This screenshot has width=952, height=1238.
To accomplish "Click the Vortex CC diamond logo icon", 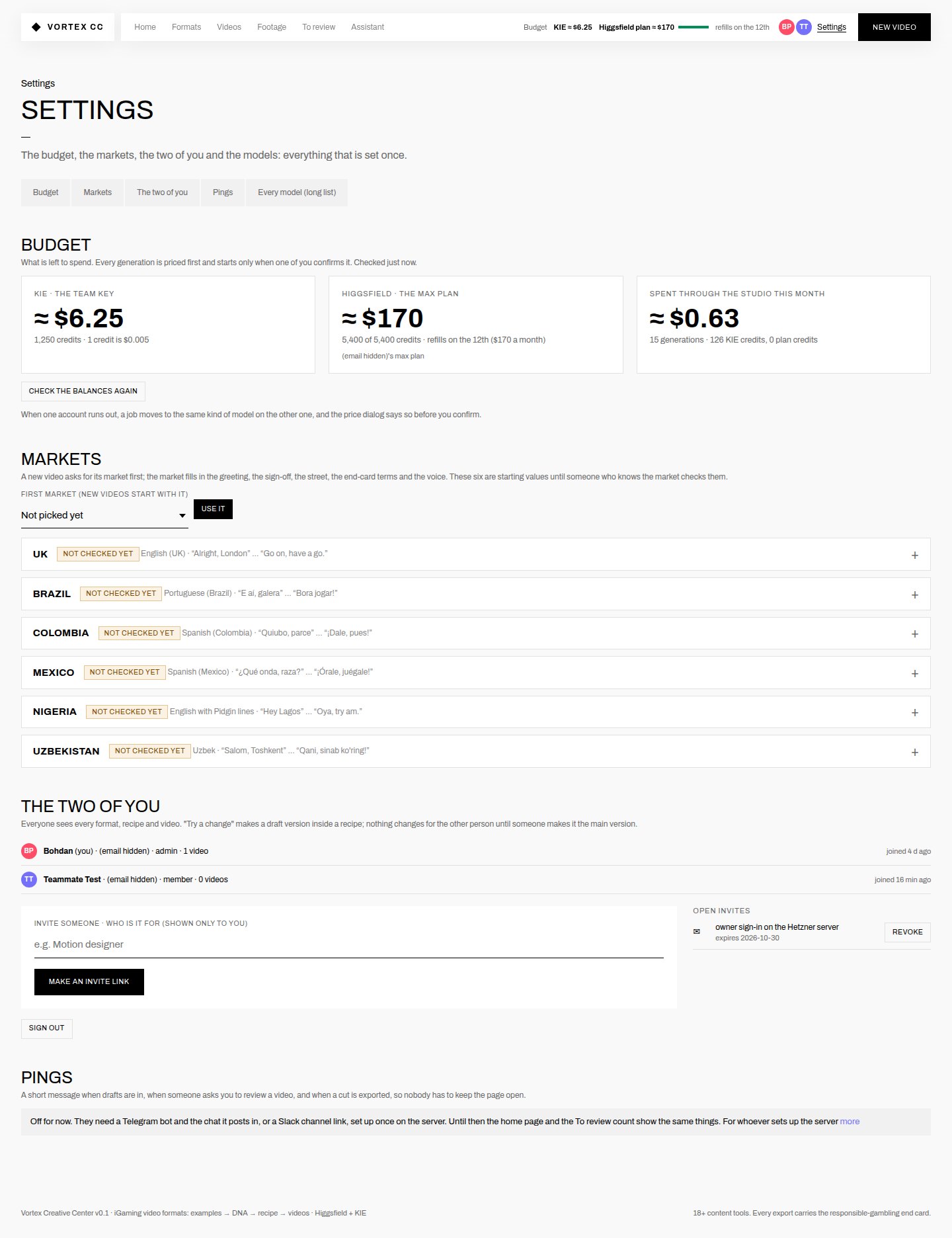I will 36,27.
